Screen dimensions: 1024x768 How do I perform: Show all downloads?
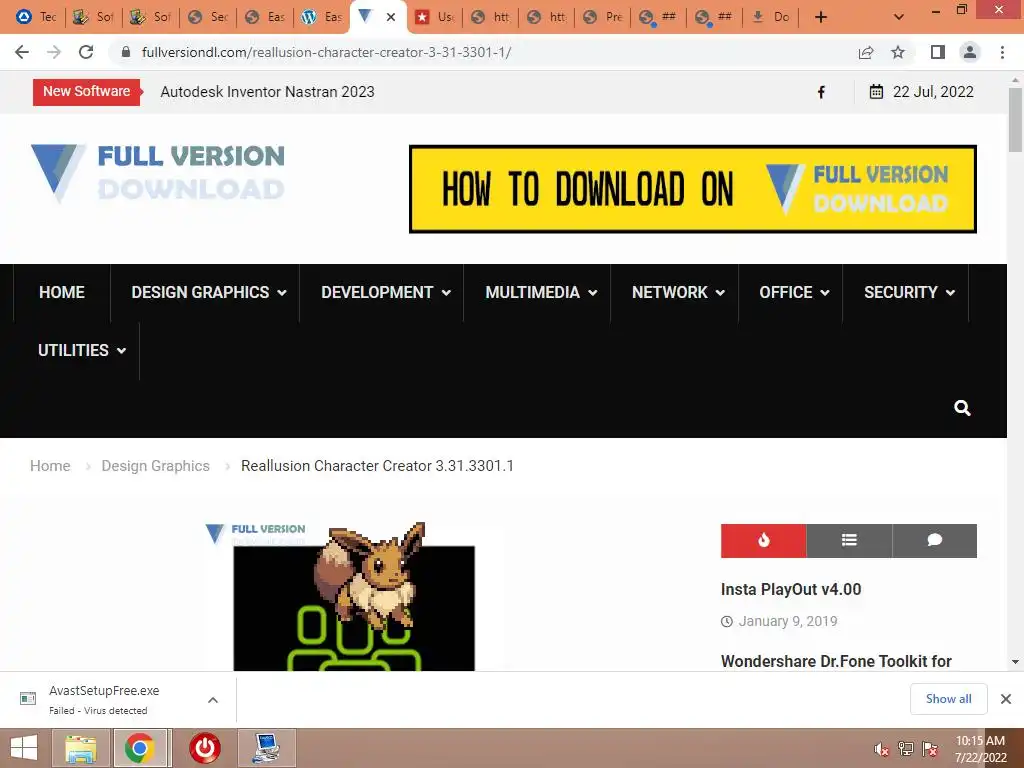(948, 699)
